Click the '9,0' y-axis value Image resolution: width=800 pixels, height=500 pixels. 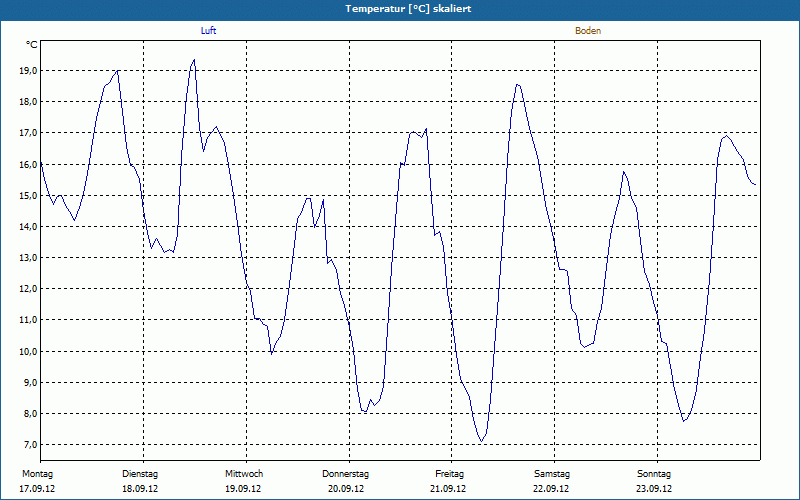pyautogui.click(x=31, y=382)
